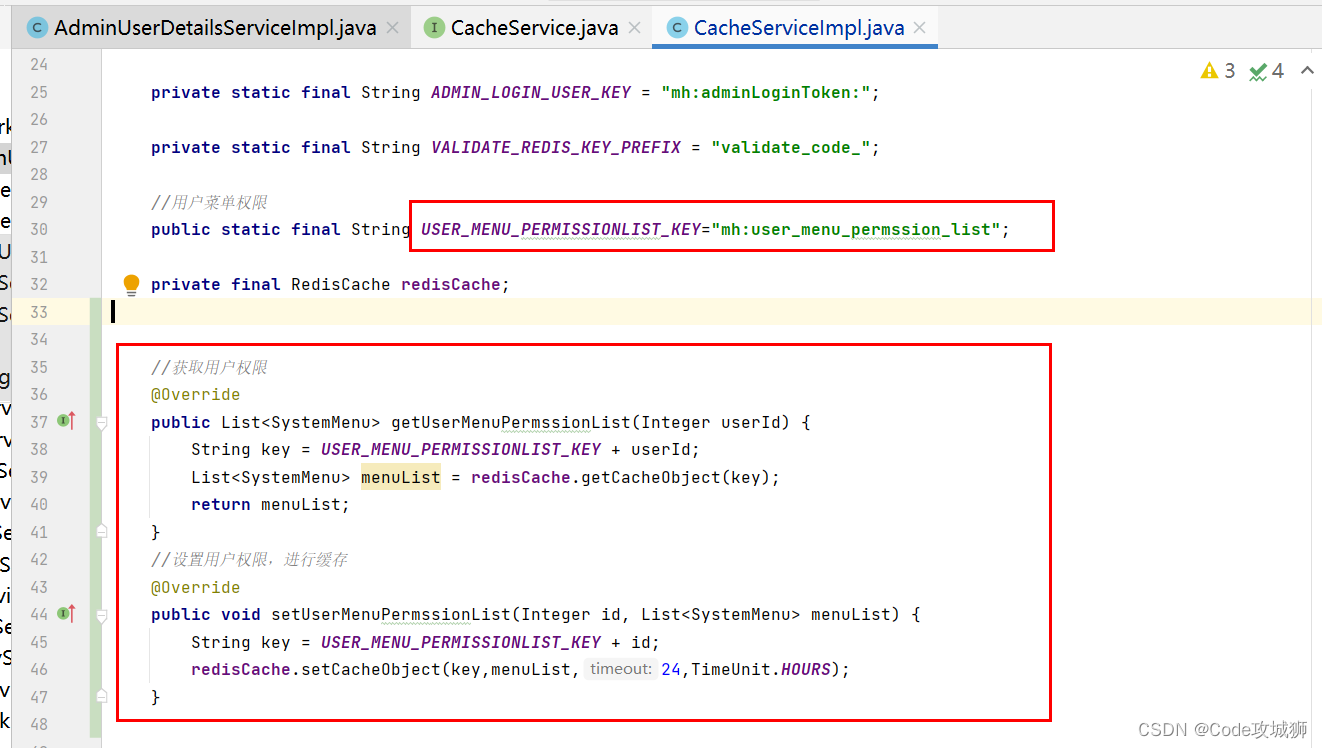The height and width of the screenshot is (748, 1322).
Task: Click the yellow warnings count indicator showing 3
Action: click(1218, 71)
